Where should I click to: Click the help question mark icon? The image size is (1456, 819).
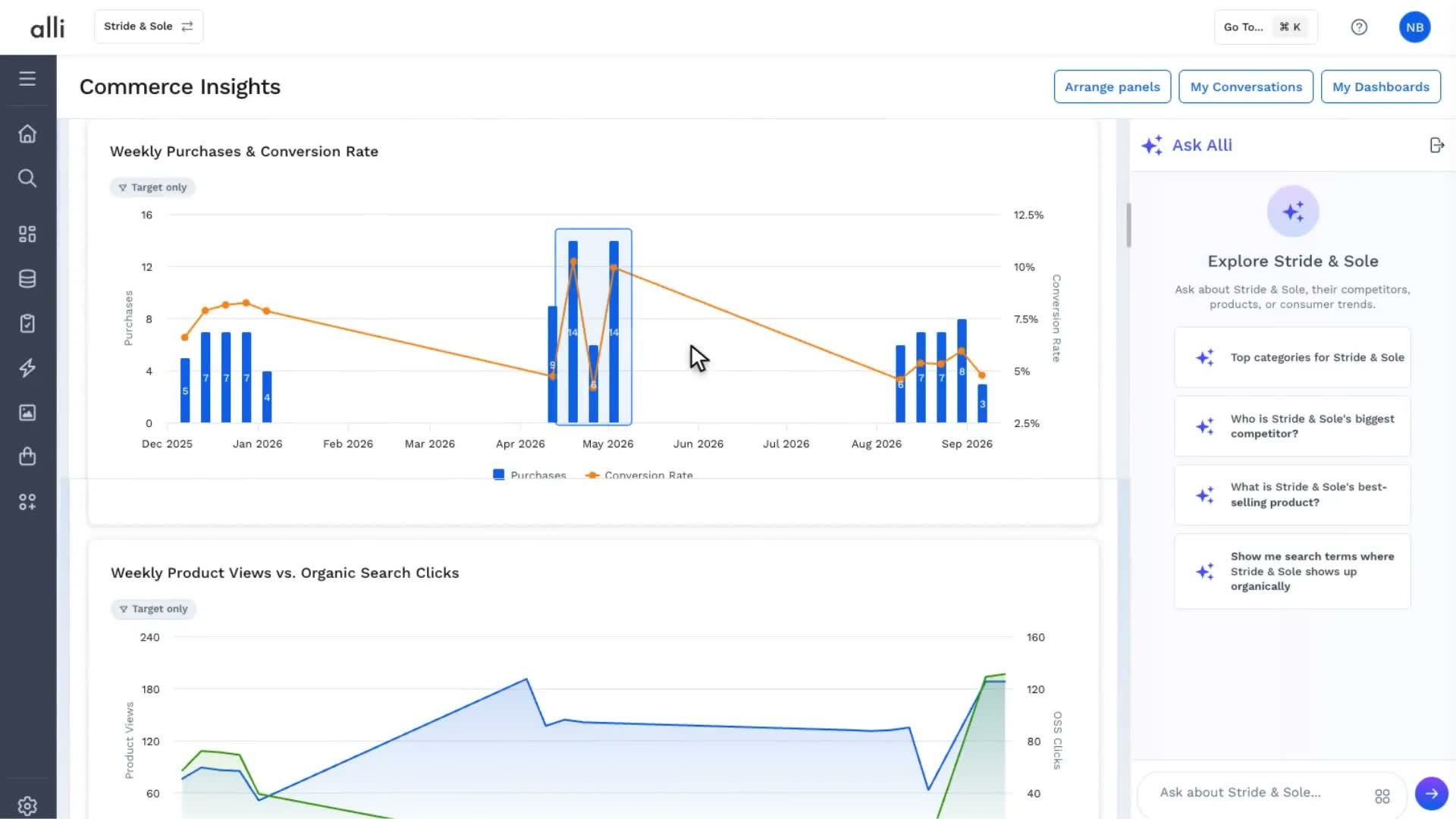[x=1359, y=27]
